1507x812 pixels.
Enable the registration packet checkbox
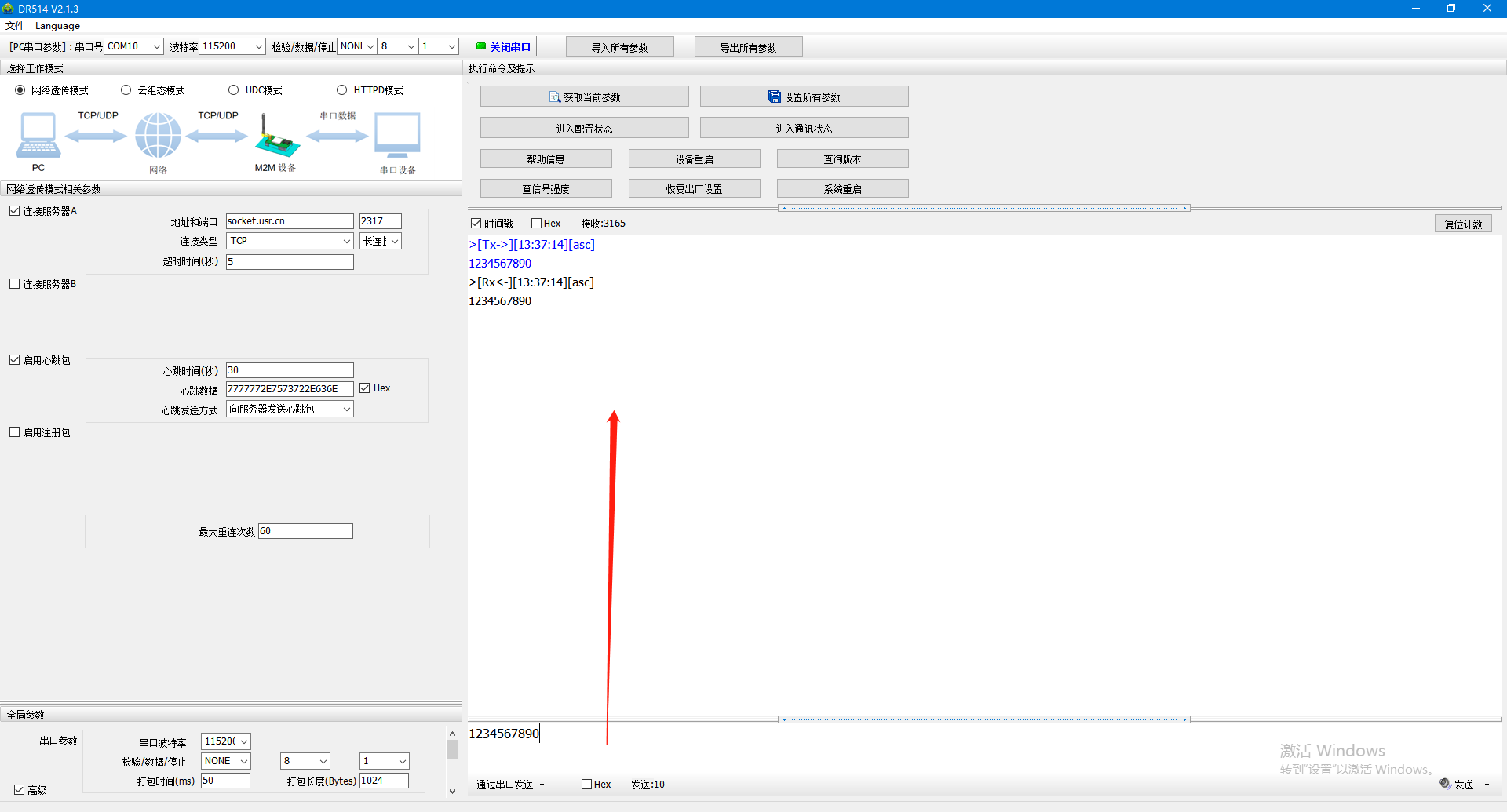click(15, 432)
